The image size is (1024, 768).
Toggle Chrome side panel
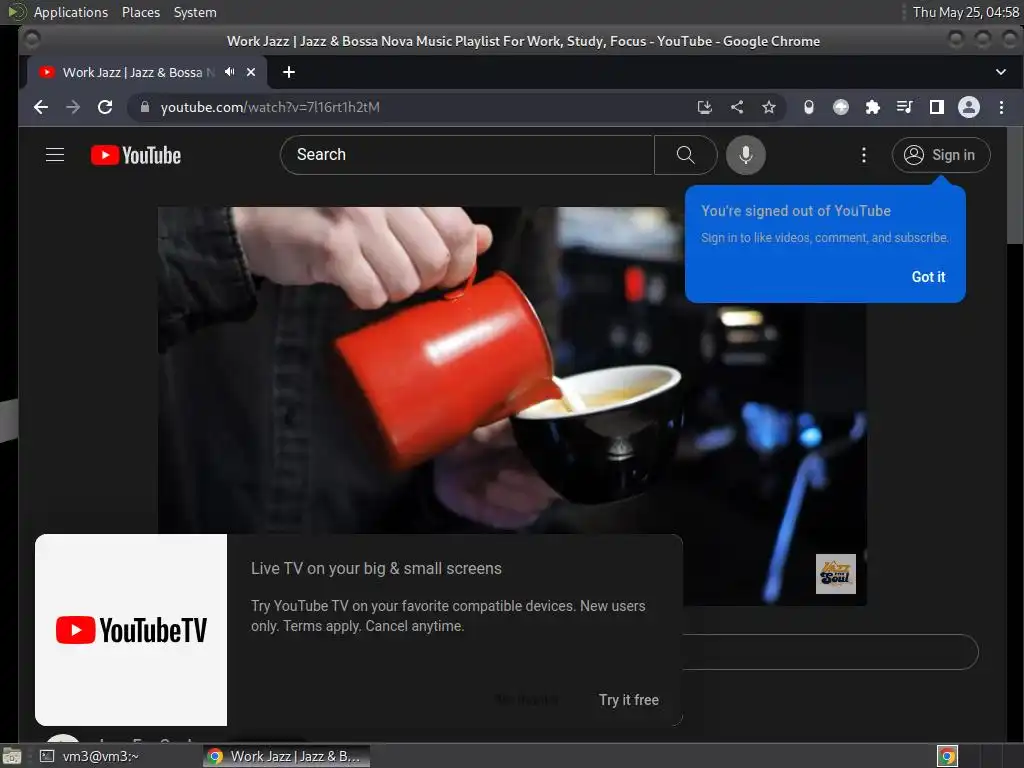click(x=936, y=107)
